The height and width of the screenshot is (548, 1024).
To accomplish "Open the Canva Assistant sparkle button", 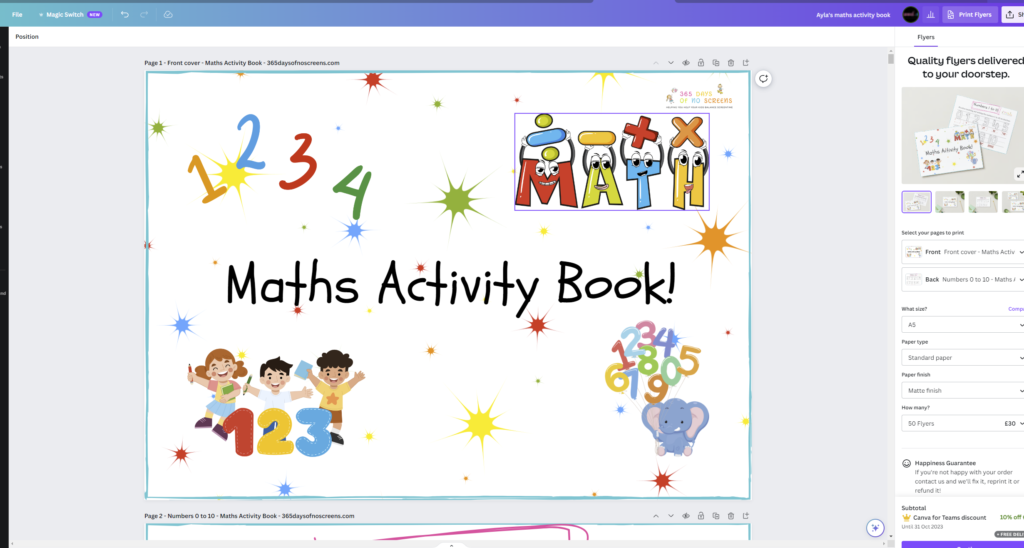I will click(x=875, y=527).
